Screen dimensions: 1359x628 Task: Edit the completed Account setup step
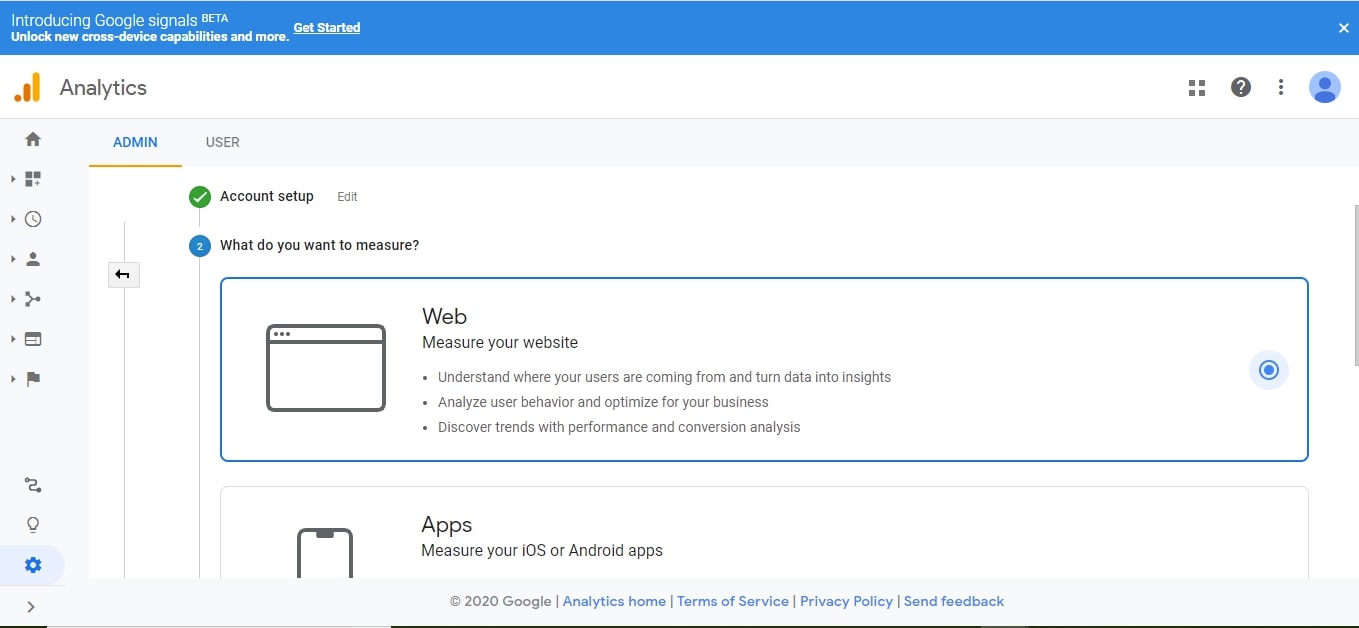pos(347,197)
